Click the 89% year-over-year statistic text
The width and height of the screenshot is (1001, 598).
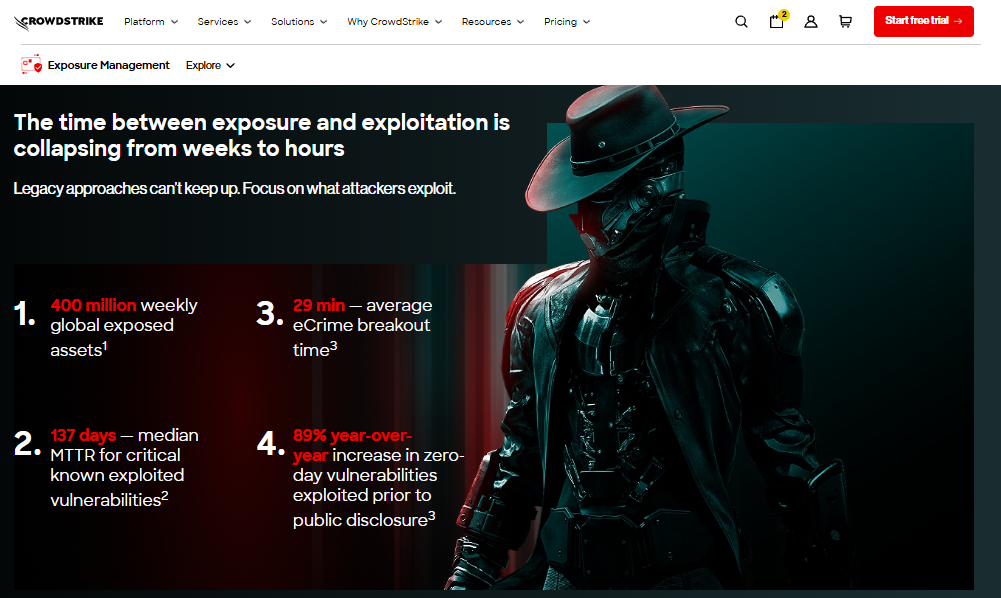click(x=352, y=445)
